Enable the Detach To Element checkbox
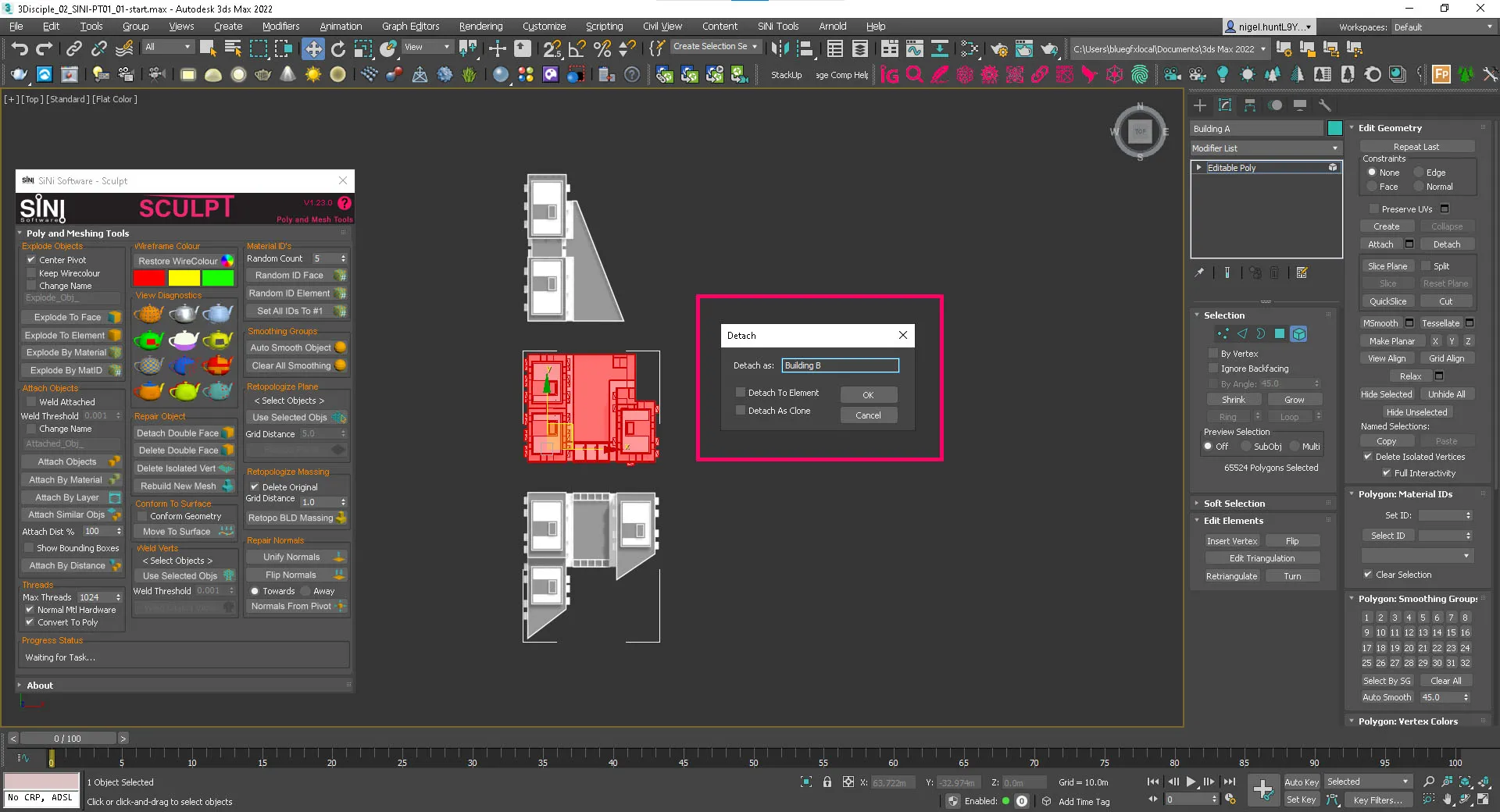Viewport: 1500px width, 812px height. 741,392
